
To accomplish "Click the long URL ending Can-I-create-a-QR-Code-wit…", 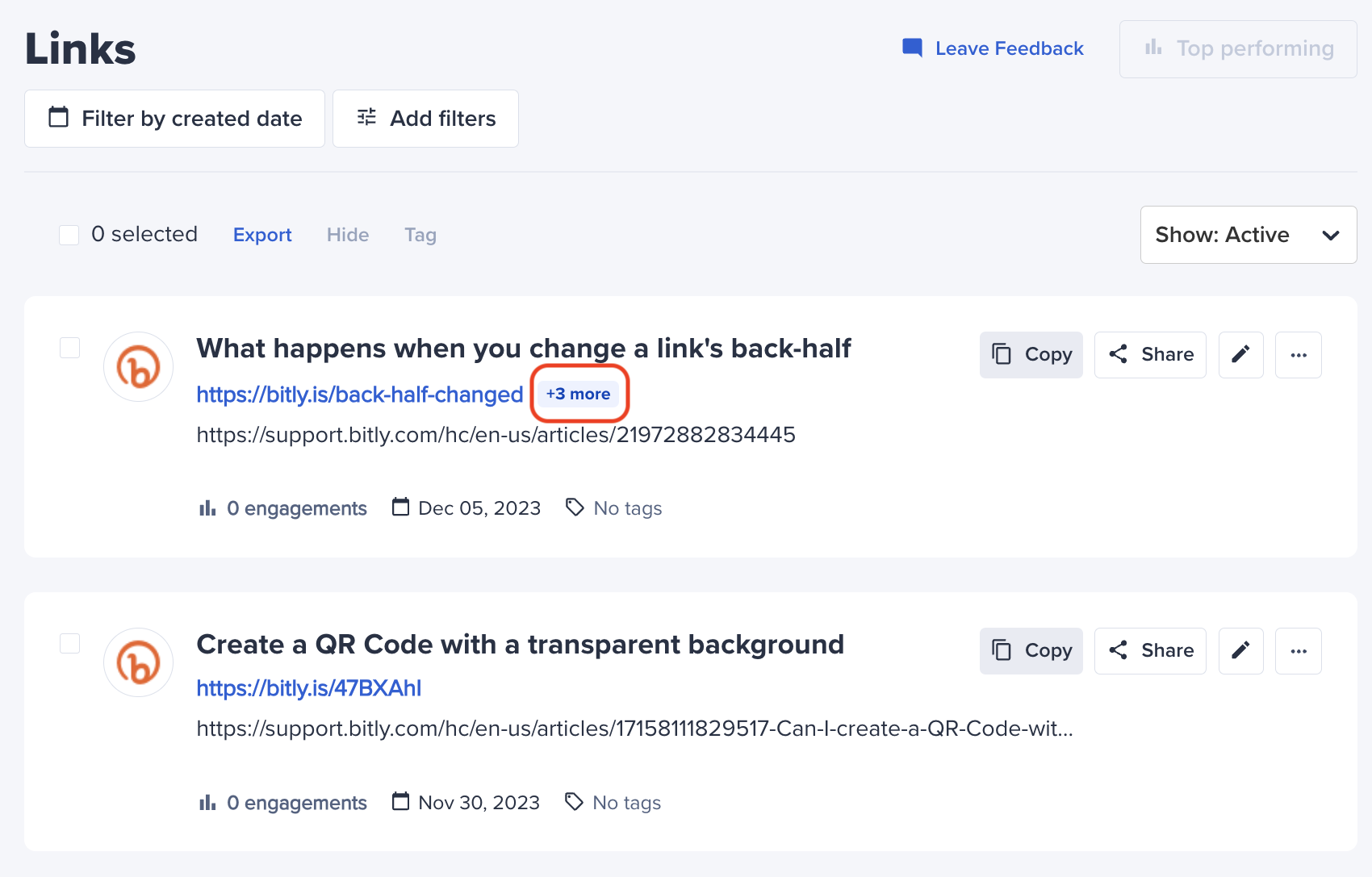I will pos(635,729).
